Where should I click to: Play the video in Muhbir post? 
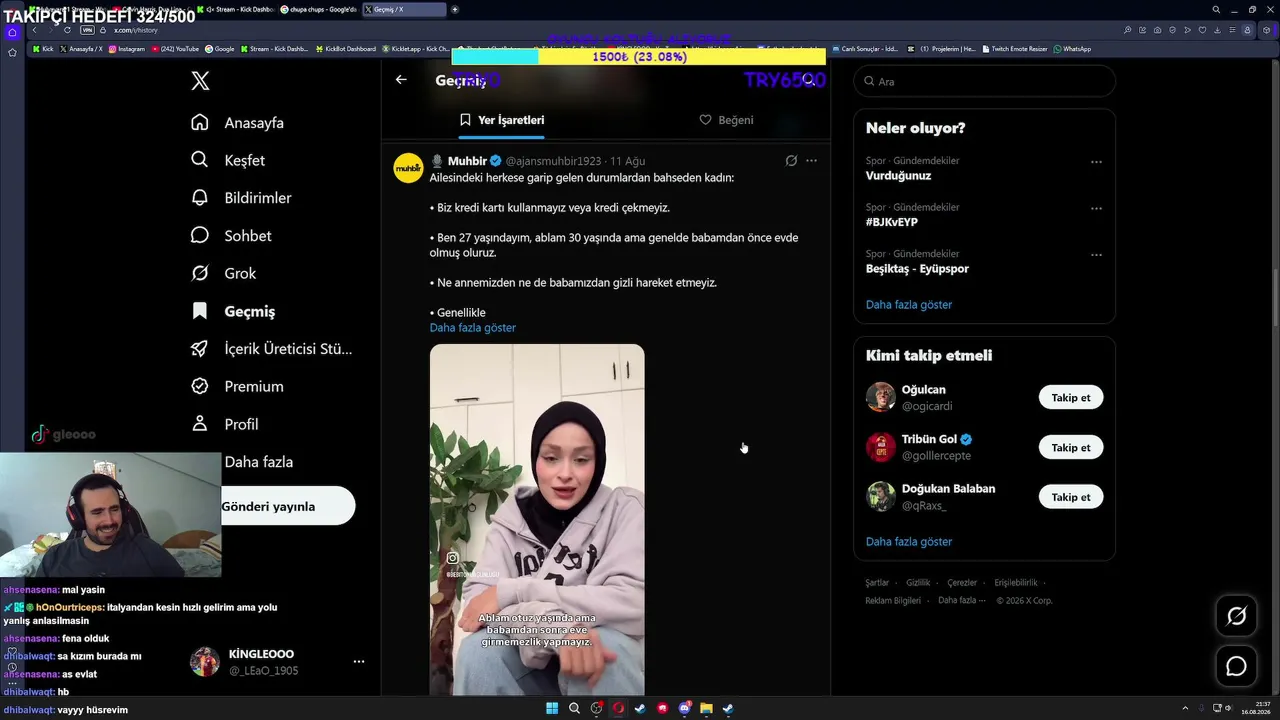(x=537, y=520)
